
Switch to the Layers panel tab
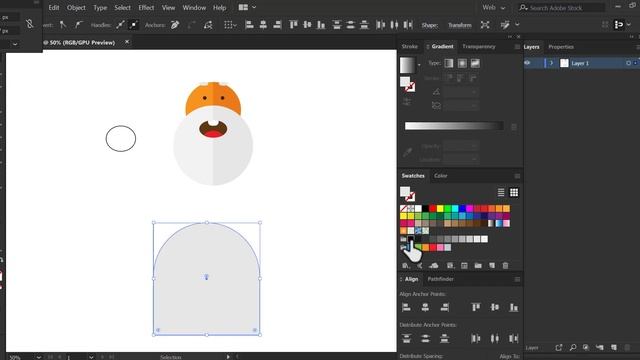(531, 47)
